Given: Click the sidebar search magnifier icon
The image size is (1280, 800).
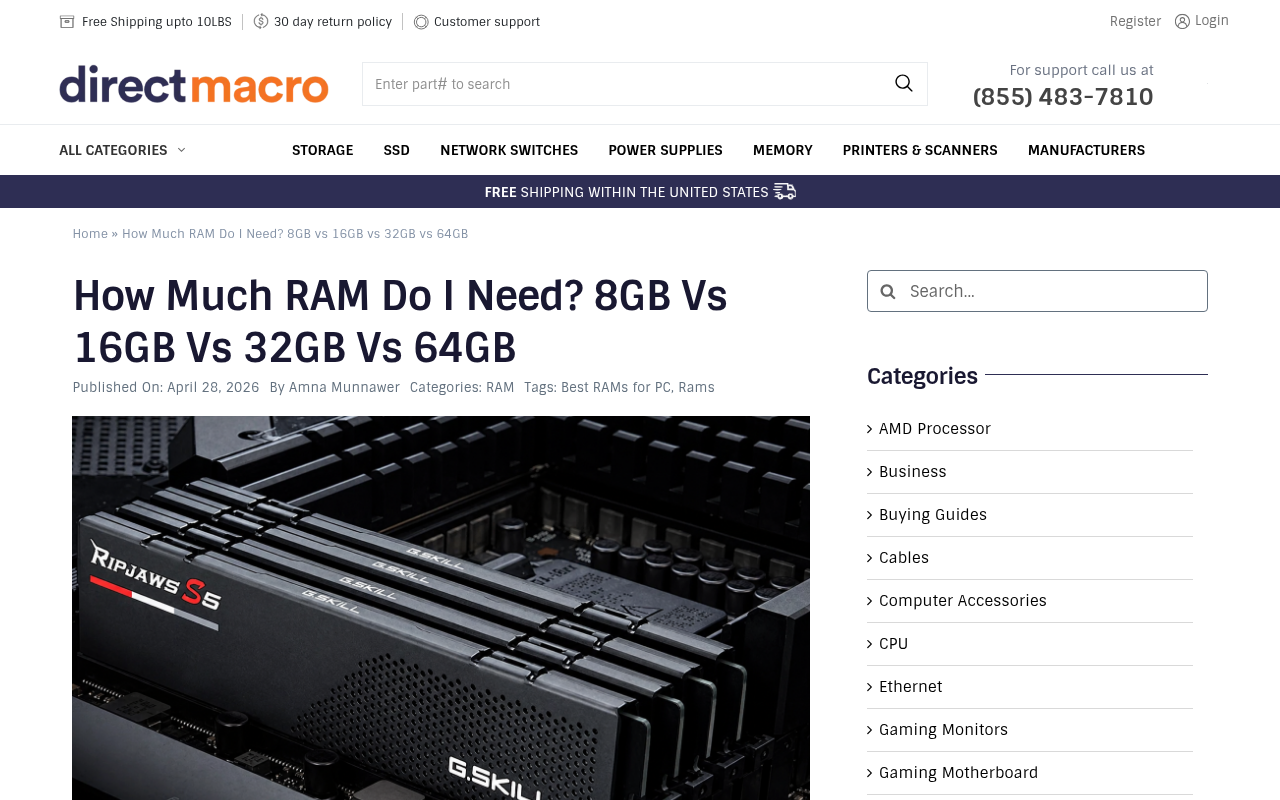Looking at the screenshot, I should pyautogui.click(x=888, y=291).
